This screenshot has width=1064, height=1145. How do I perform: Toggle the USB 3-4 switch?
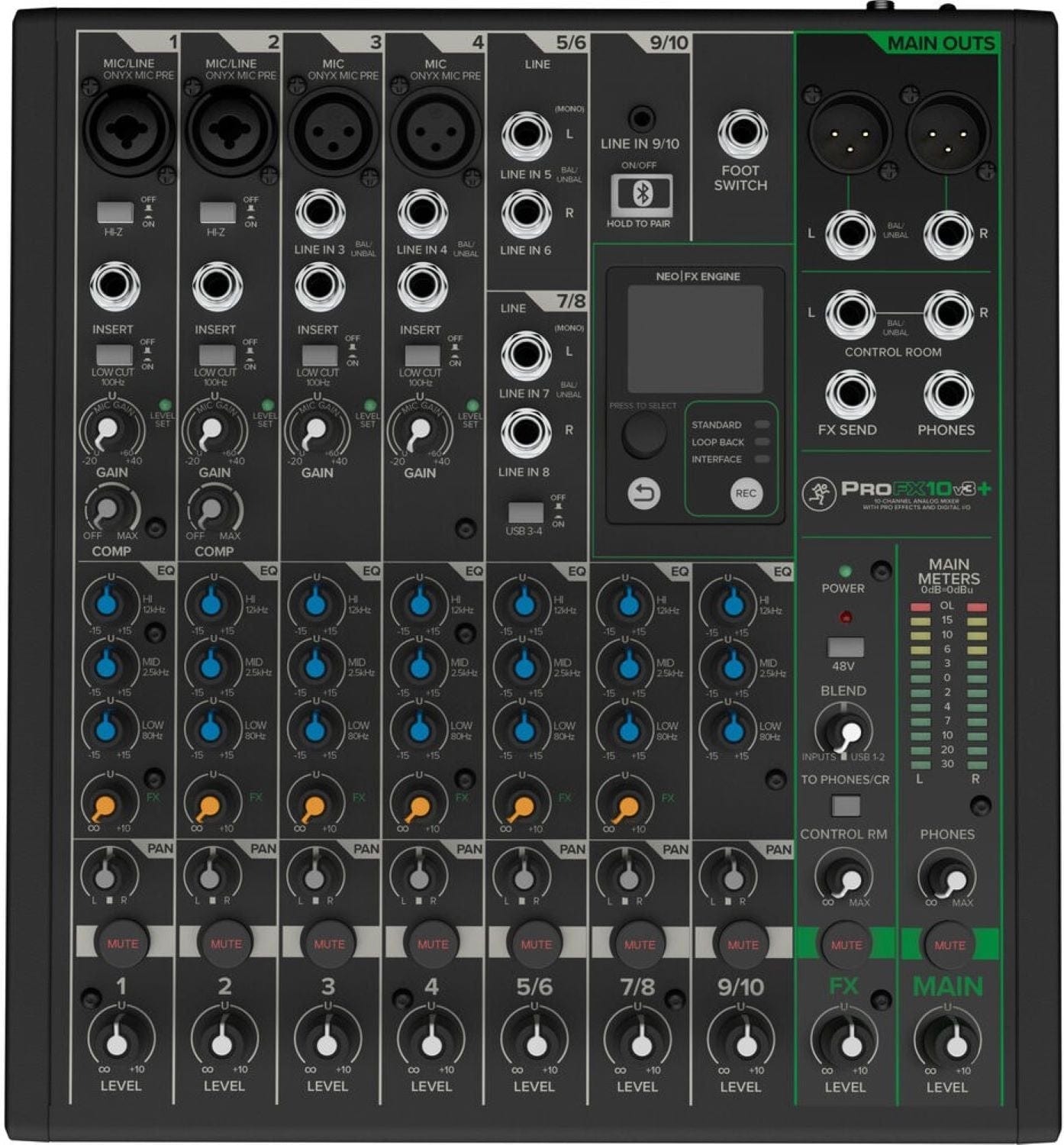tap(525, 512)
